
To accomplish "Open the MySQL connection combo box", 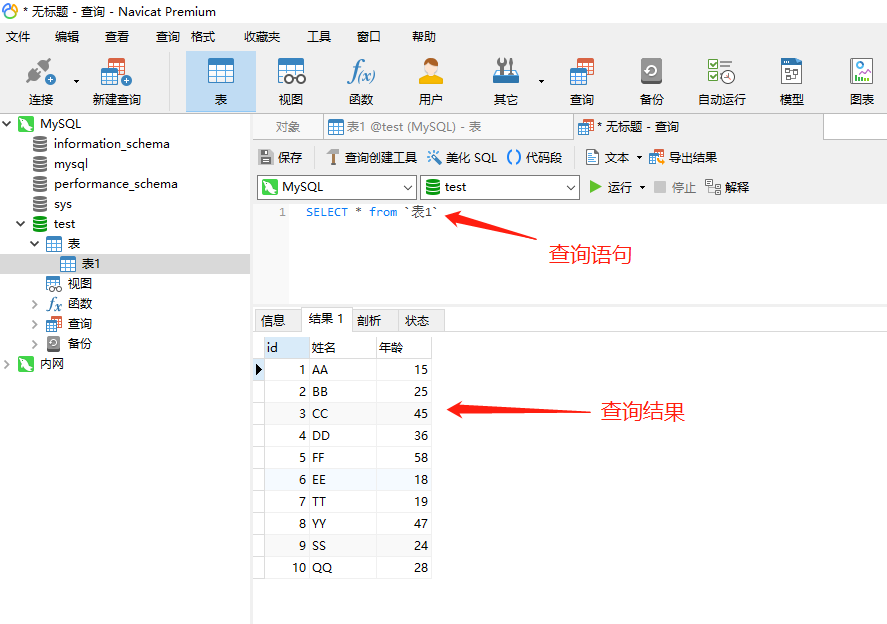I will coord(337,187).
